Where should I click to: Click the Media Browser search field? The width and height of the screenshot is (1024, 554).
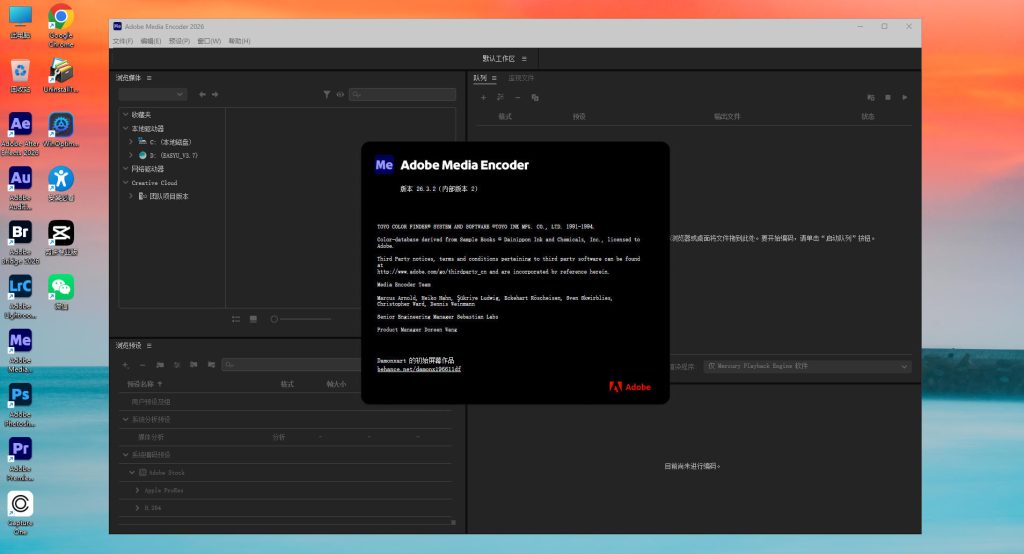(402, 95)
